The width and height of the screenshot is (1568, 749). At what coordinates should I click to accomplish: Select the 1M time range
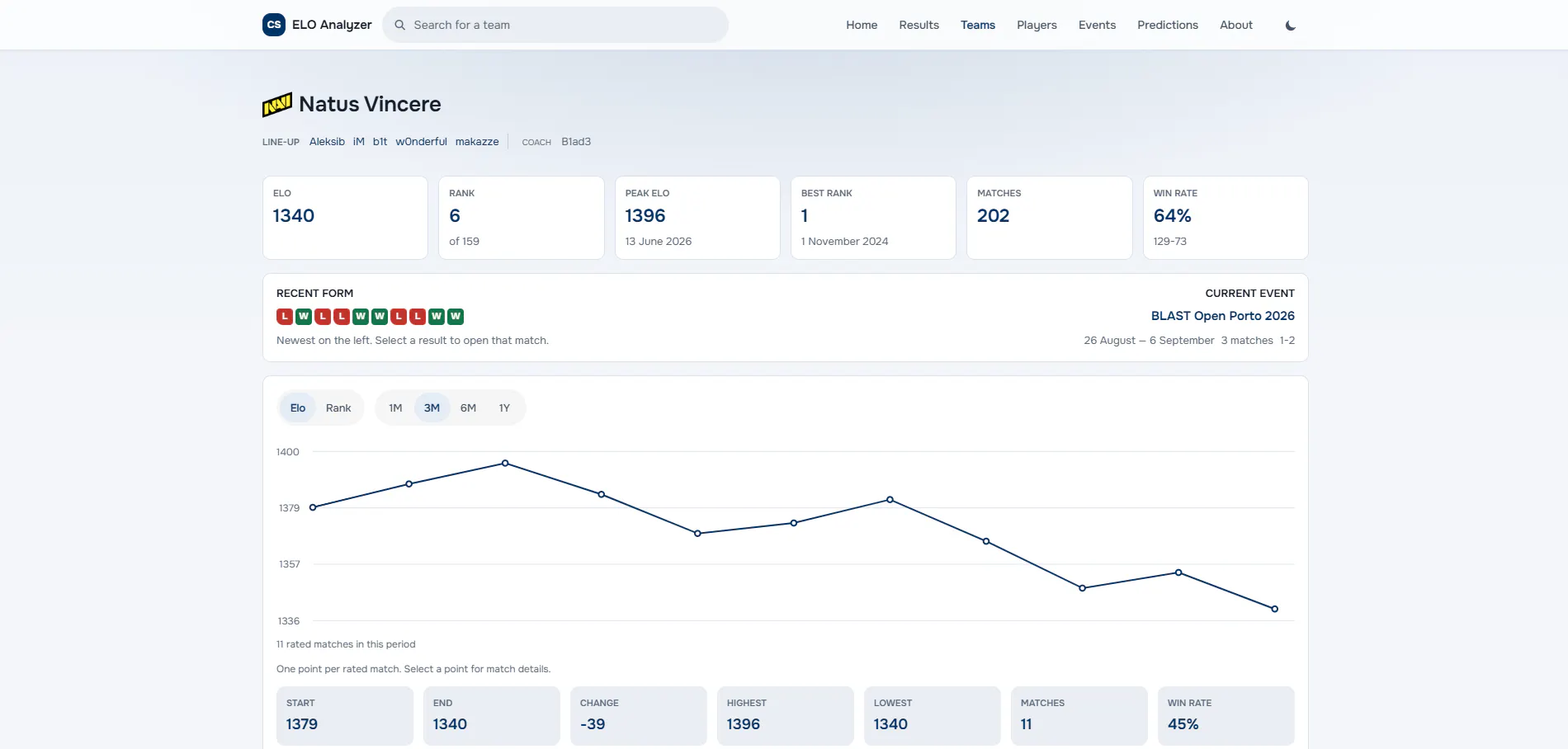[395, 407]
